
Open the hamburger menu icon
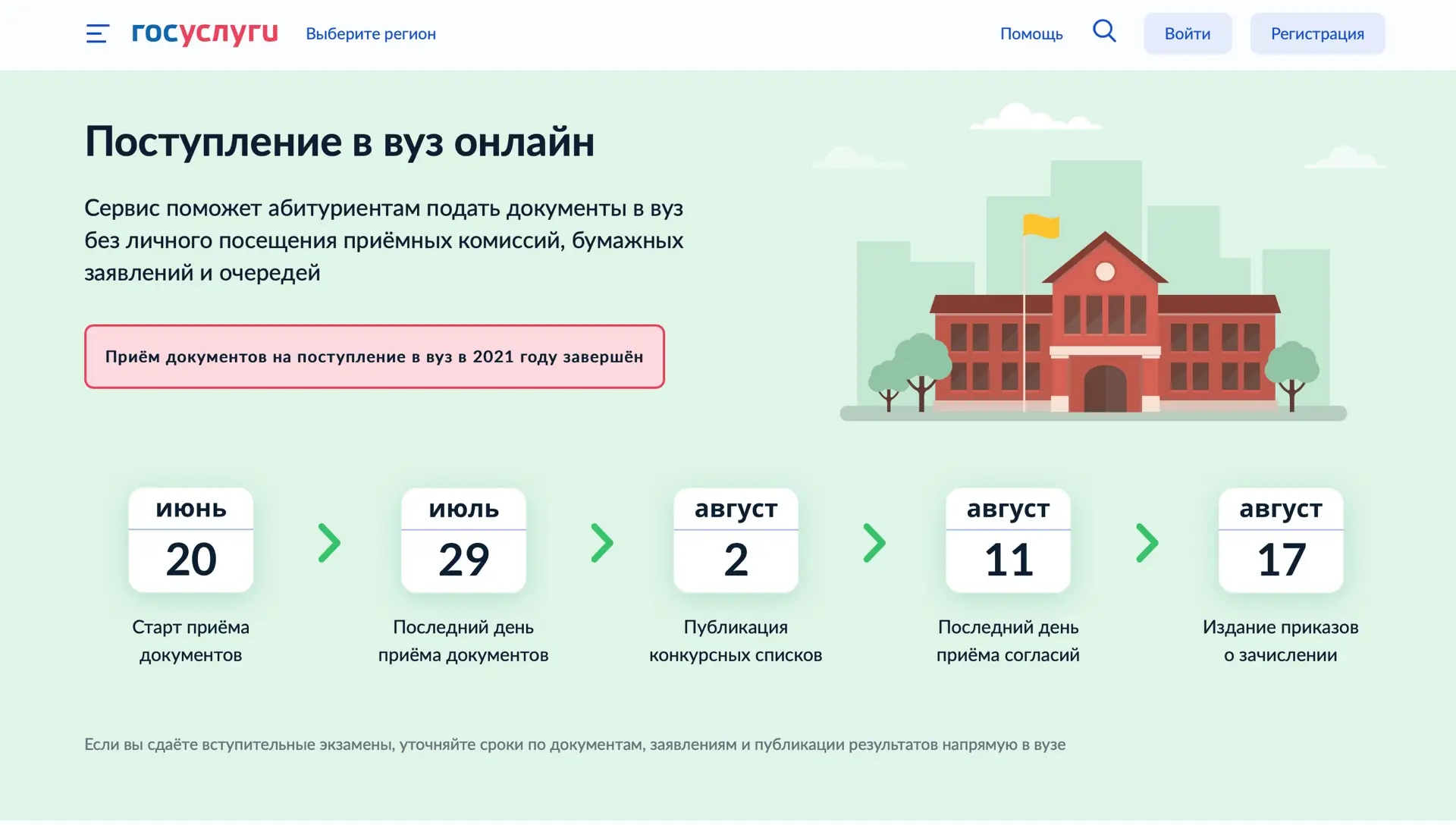(x=97, y=33)
